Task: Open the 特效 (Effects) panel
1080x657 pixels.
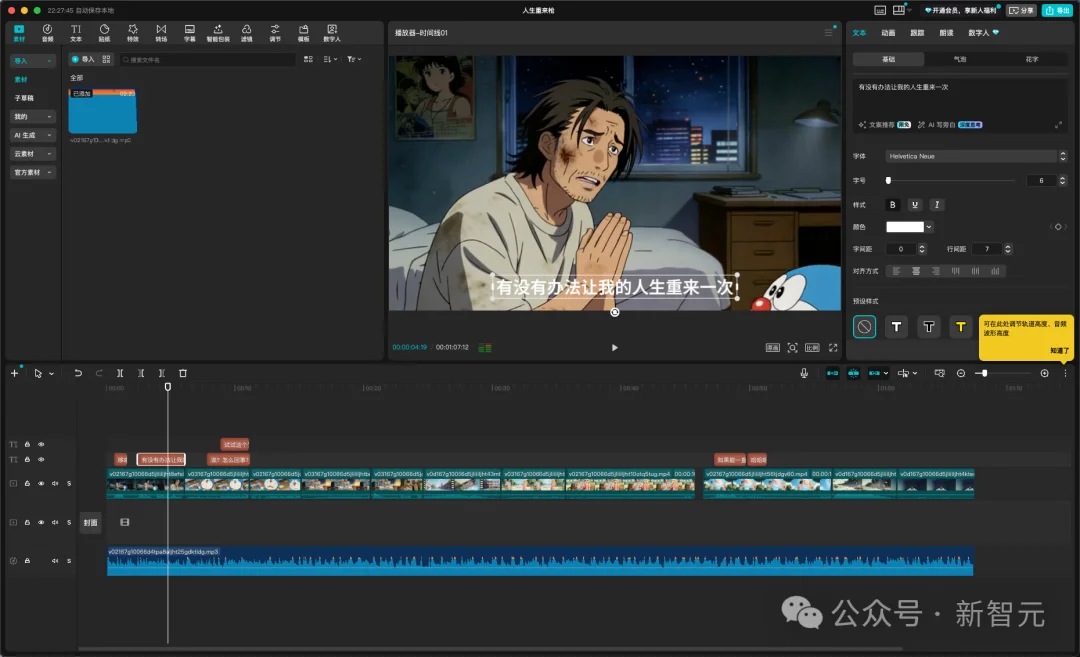Action: pyautogui.click(x=133, y=32)
